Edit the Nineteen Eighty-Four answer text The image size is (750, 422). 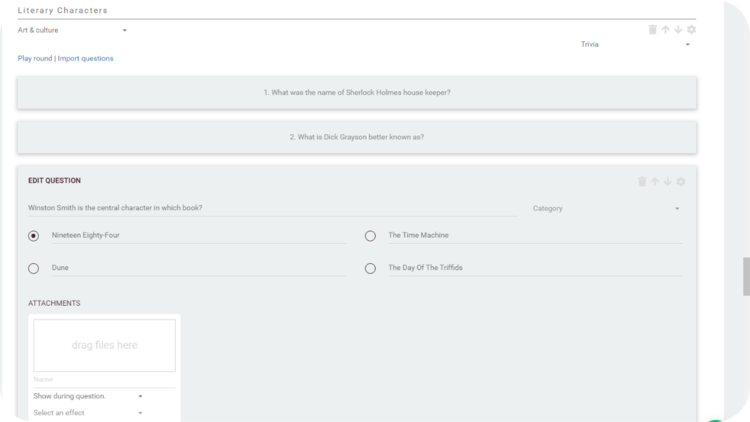[x=199, y=235]
